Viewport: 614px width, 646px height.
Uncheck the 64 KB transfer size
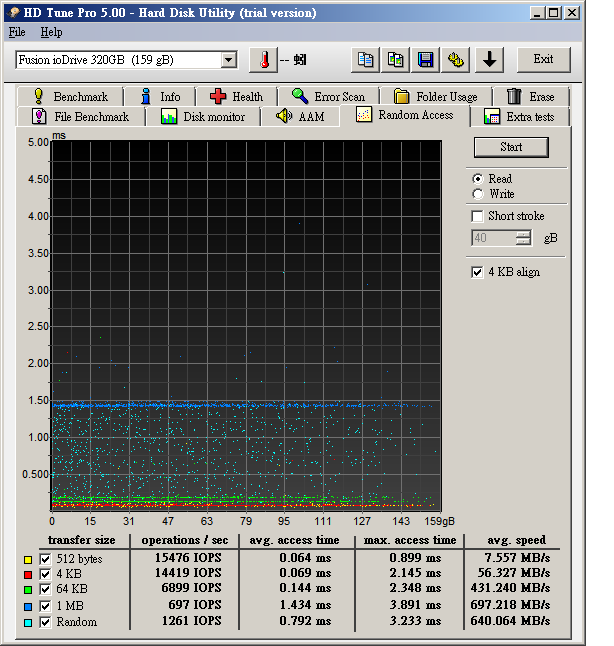[45, 590]
